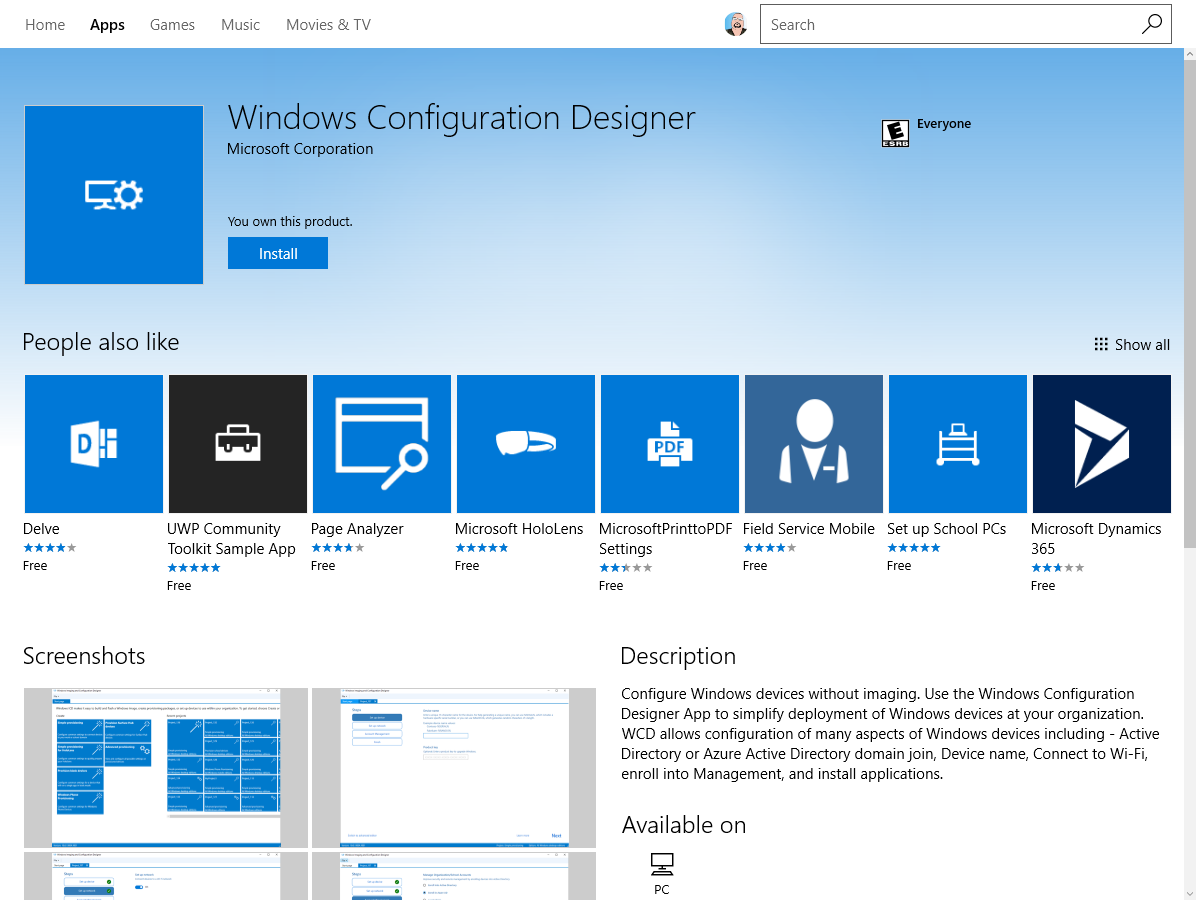Click the "You own this product." text
Image resolution: width=1196 pixels, height=900 pixels.
290,221
